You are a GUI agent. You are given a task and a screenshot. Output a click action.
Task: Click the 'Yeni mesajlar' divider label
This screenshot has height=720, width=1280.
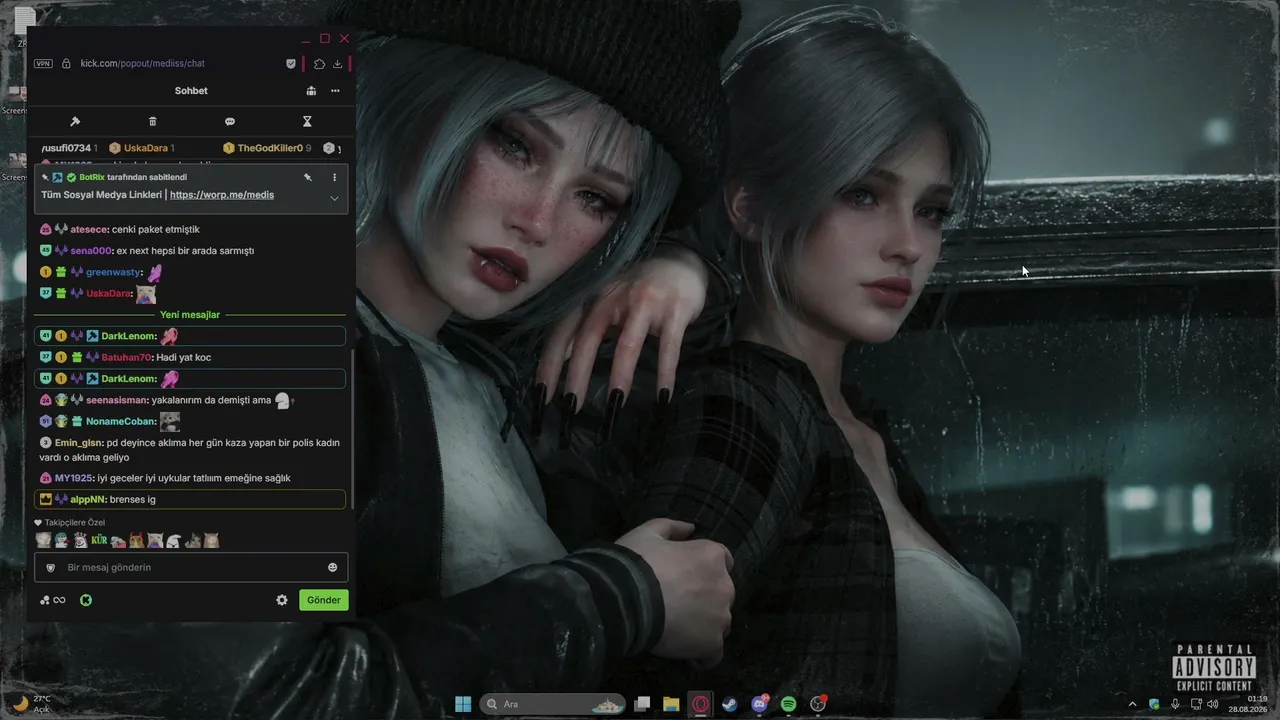[190, 315]
